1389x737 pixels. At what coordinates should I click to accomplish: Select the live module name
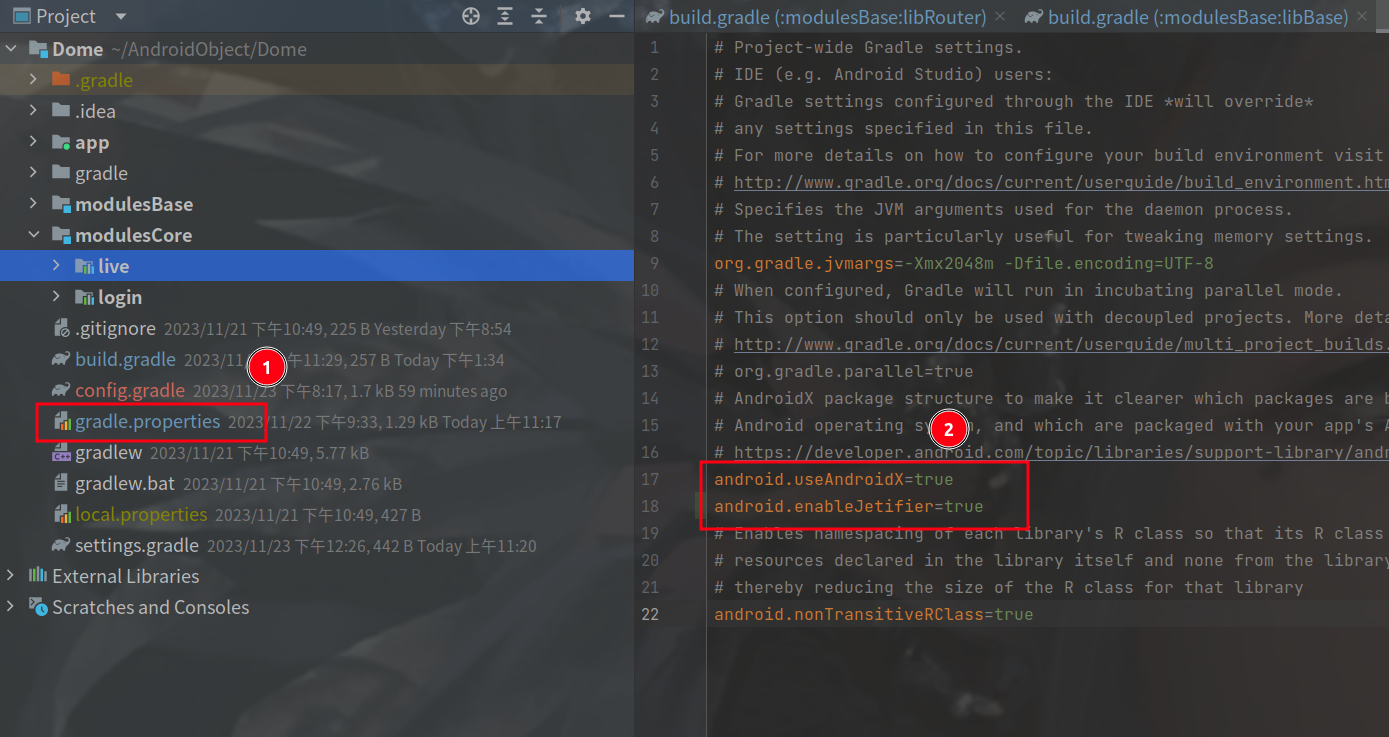[114, 266]
